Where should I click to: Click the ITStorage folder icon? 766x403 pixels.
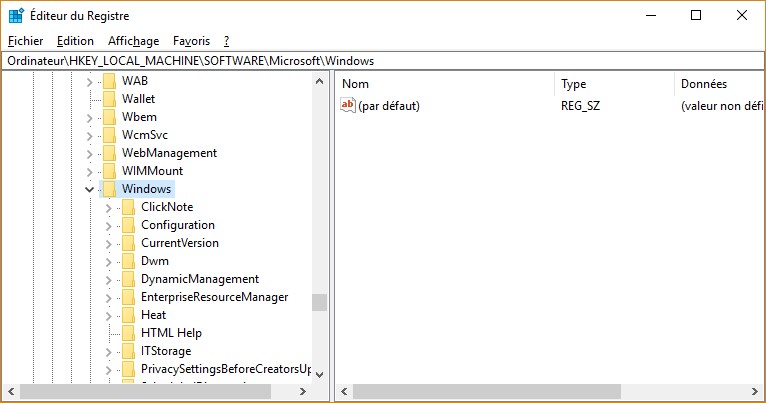click(x=128, y=351)
